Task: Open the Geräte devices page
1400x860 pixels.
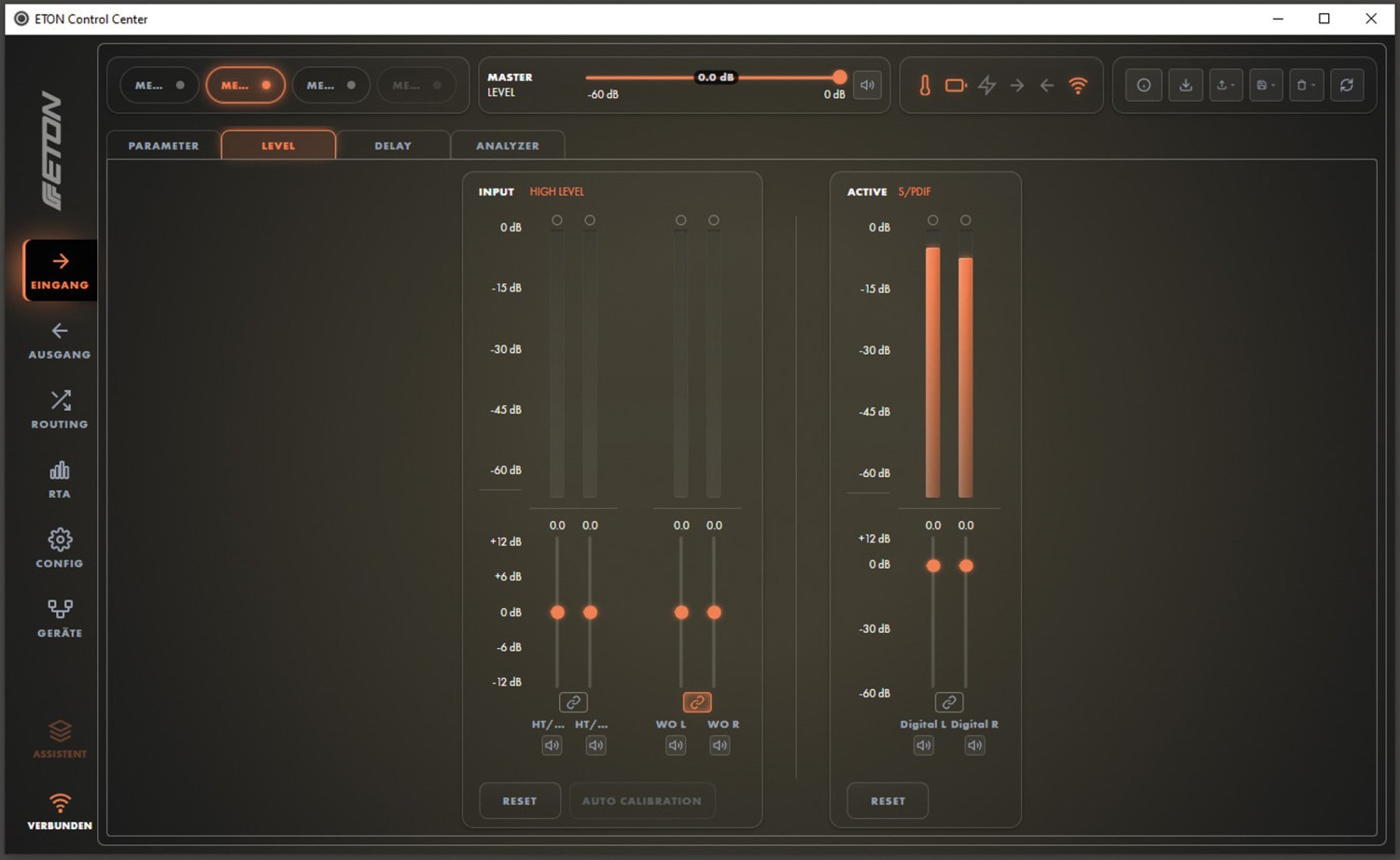Action: (60, 618)
